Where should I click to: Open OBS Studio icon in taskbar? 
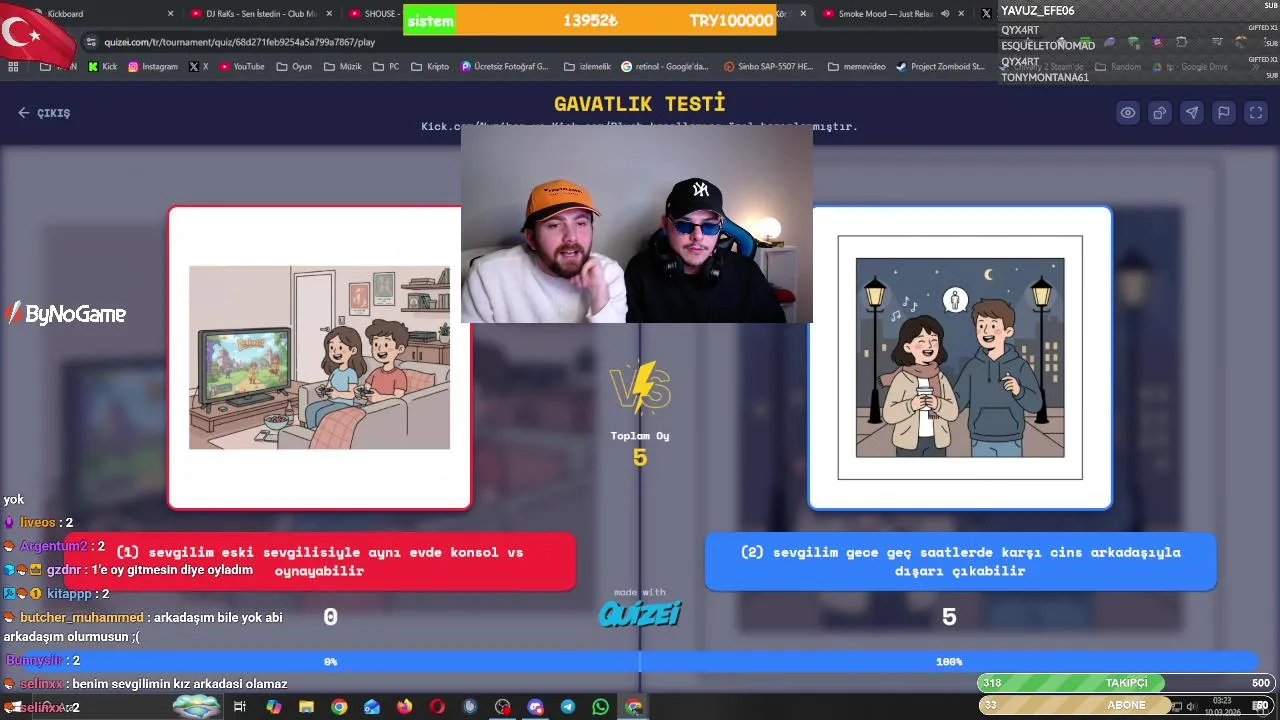(x=502, y=707)
